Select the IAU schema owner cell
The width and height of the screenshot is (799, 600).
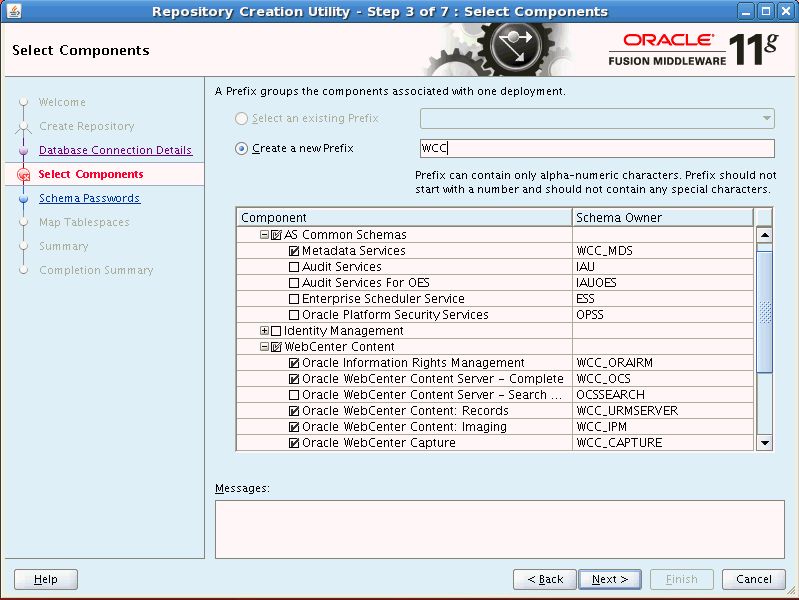pyautogui.click(x=662, y=267)
